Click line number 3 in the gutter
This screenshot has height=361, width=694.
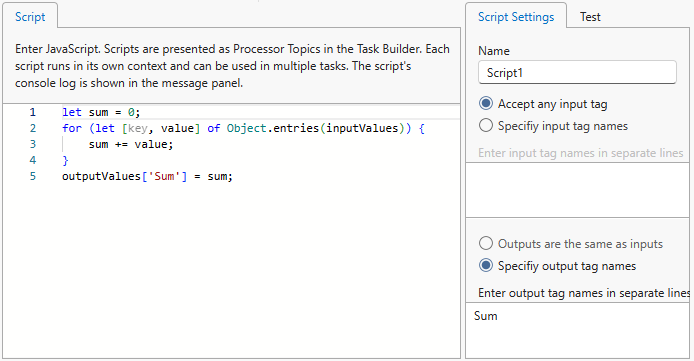pyautogui.click(x=32, y=144)
